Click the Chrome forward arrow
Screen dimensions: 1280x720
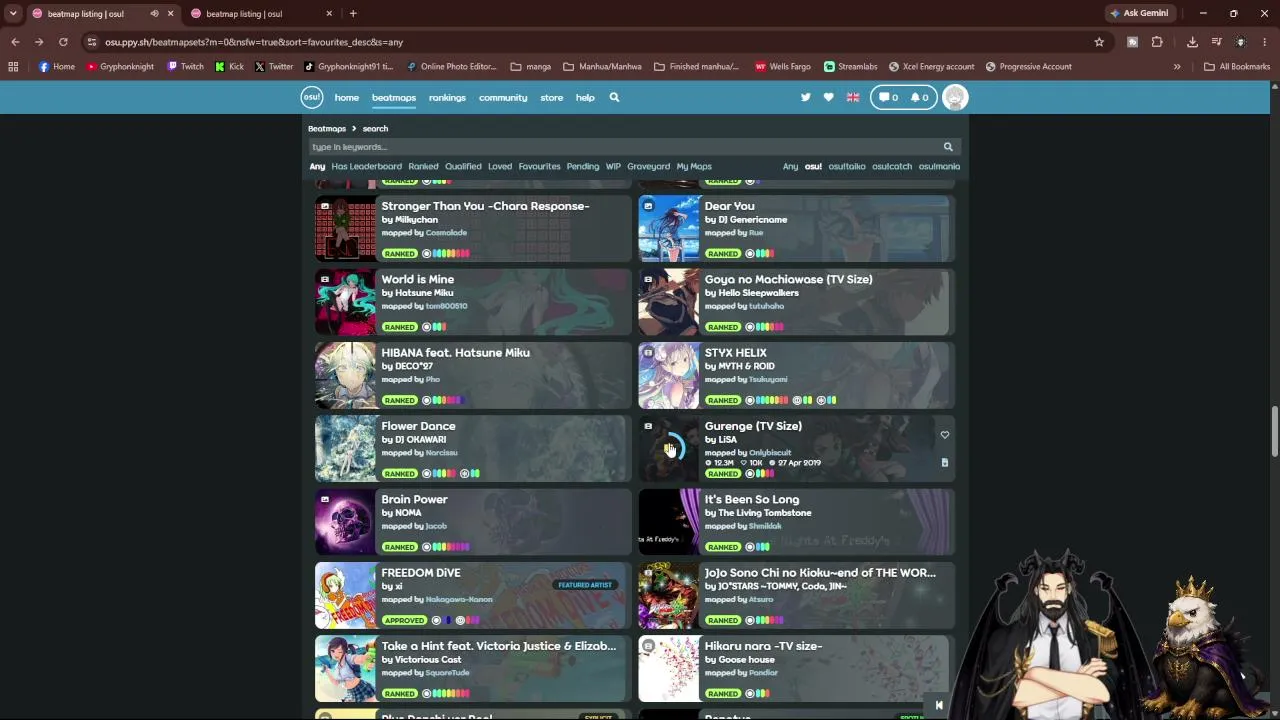pyautogui.click(x=39, y=42)
